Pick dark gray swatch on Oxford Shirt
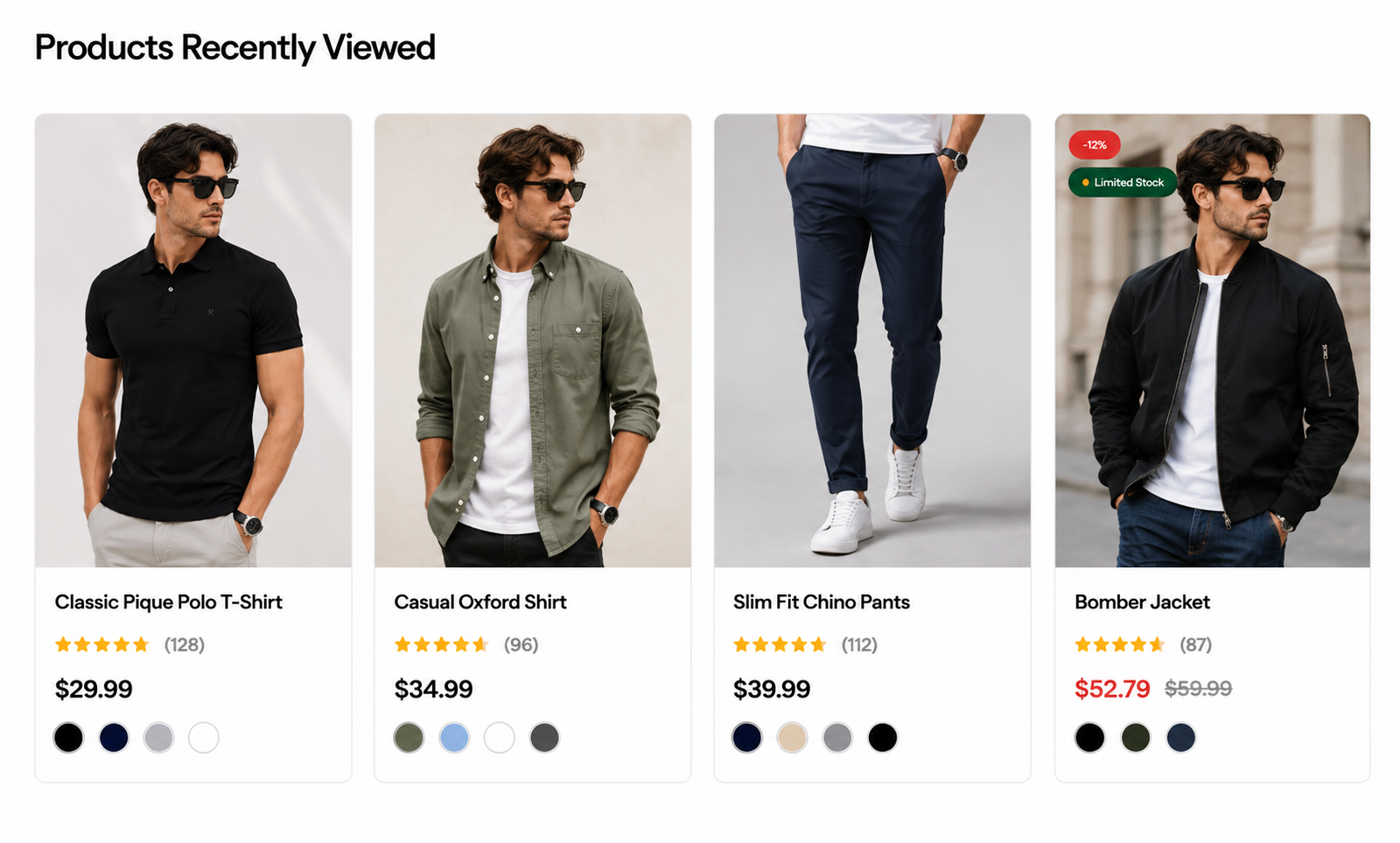1400x843 pixels. [x=544, y=737]
